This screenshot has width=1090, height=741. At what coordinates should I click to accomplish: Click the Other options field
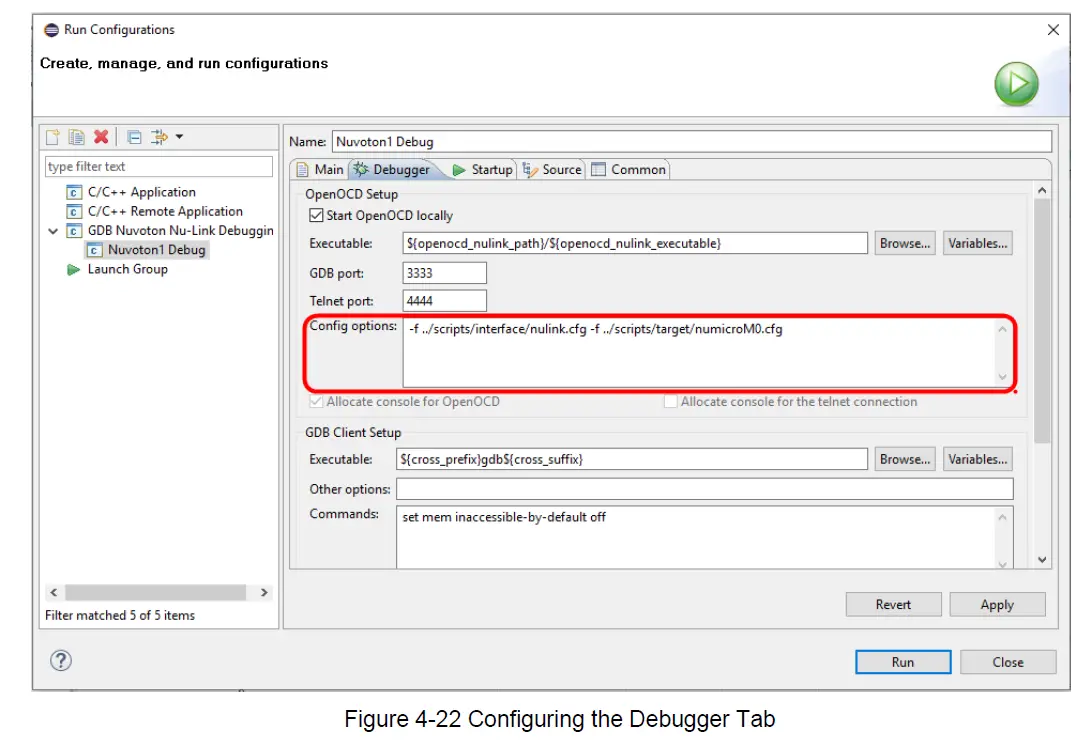pos(705,489)
